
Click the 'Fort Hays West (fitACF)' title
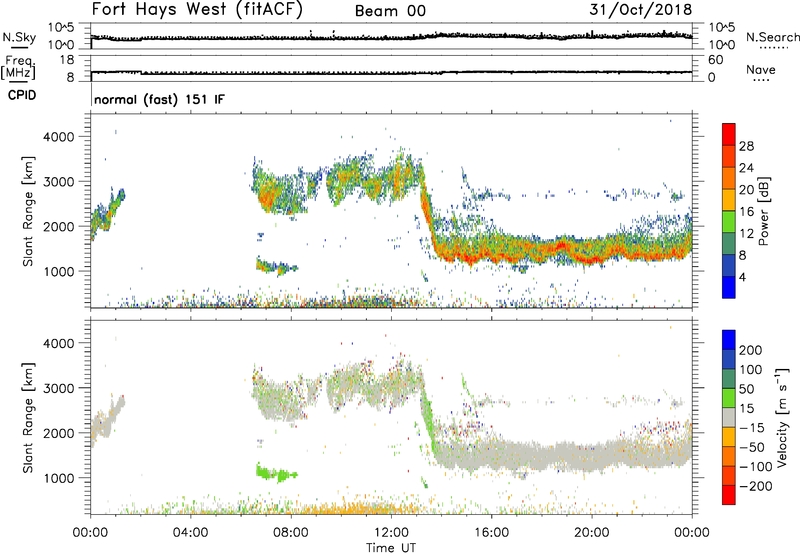click(197, 9)
